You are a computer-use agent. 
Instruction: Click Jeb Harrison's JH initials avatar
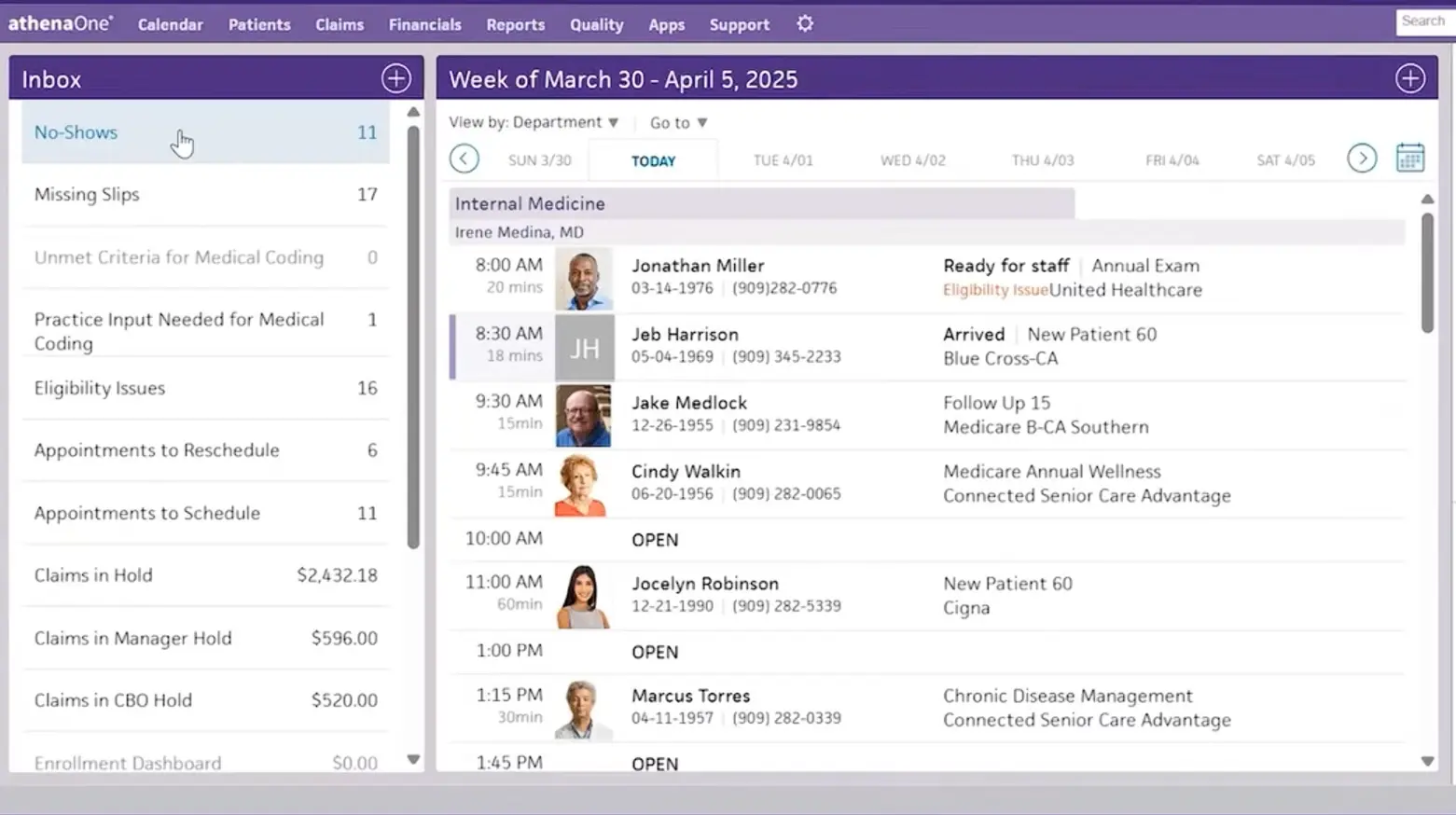coord(584,348)
